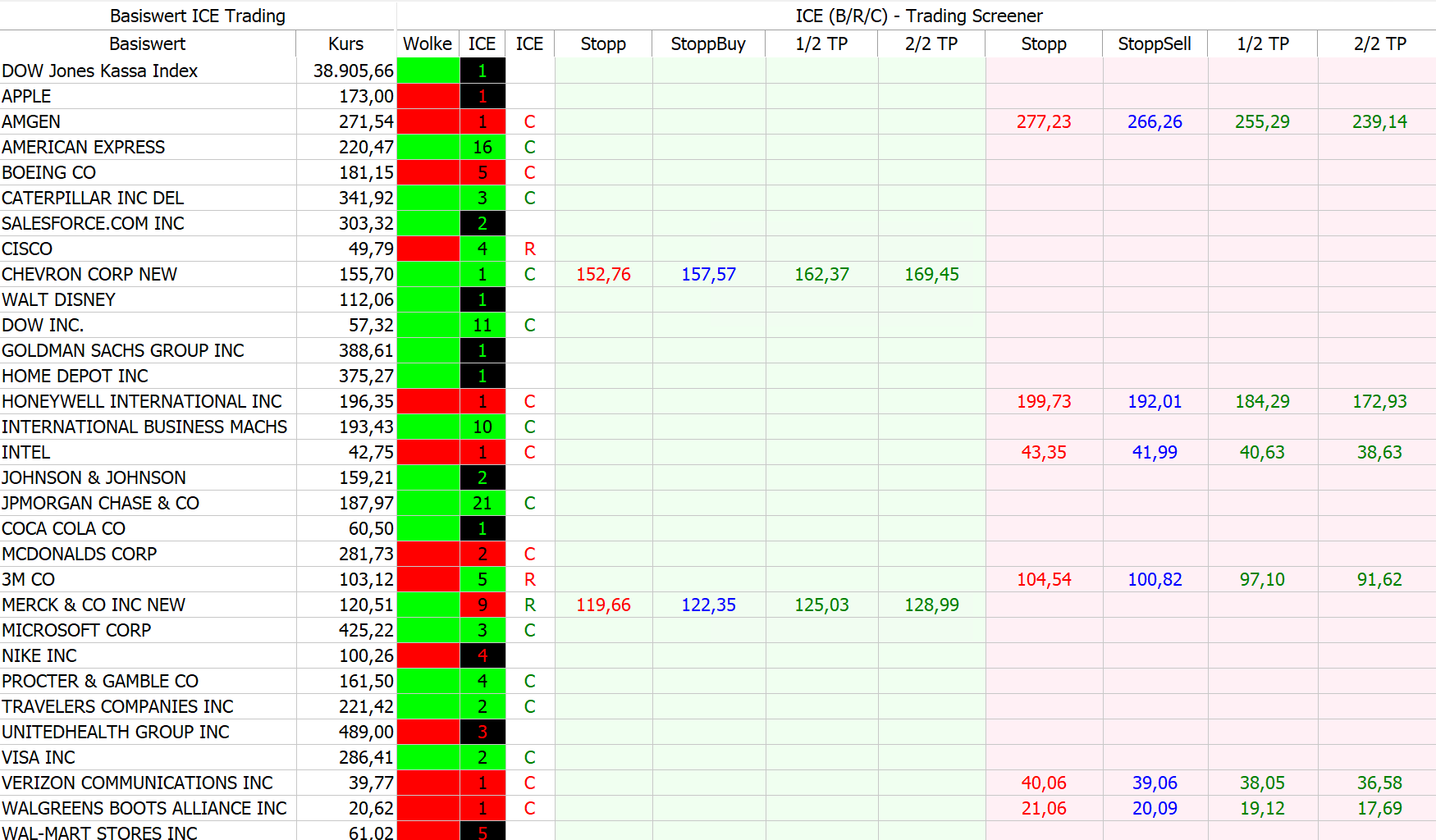Select COCA COLA CO price 60,50
This screenshot has width=1436, height=840.
(x=371, y=528)
